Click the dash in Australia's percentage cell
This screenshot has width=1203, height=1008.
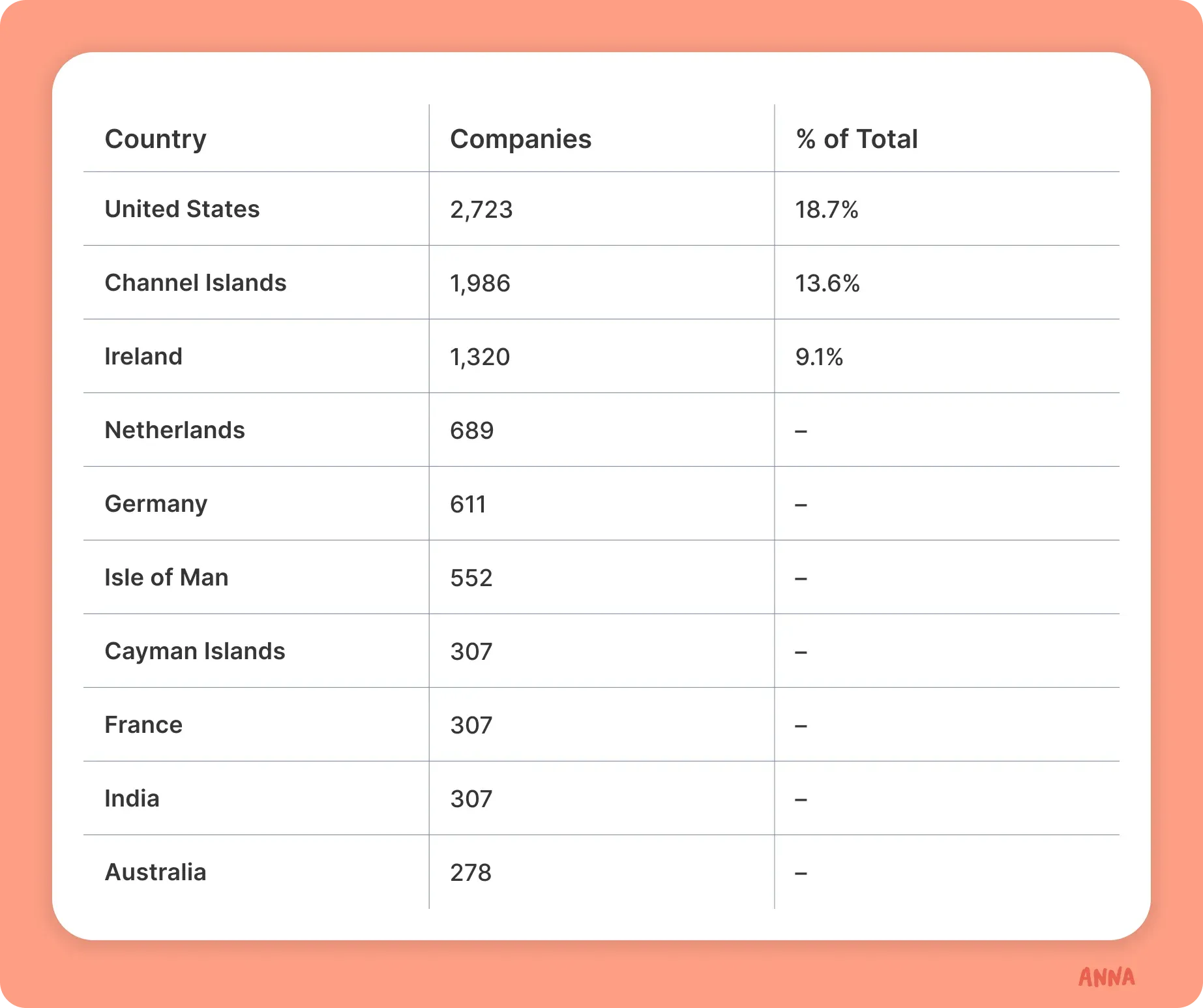[801, 873]
